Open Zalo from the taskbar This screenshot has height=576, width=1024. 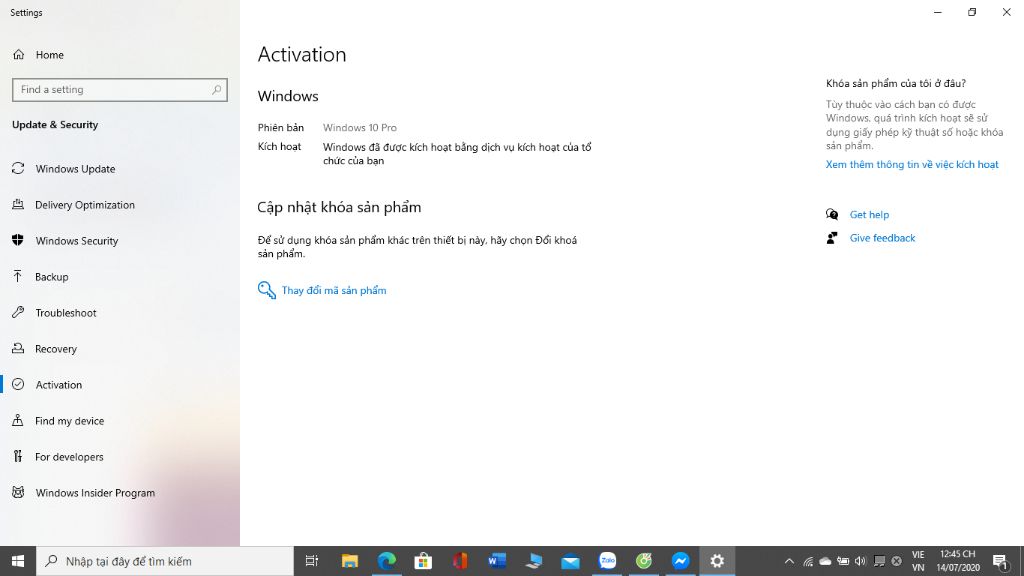(607, 561)
